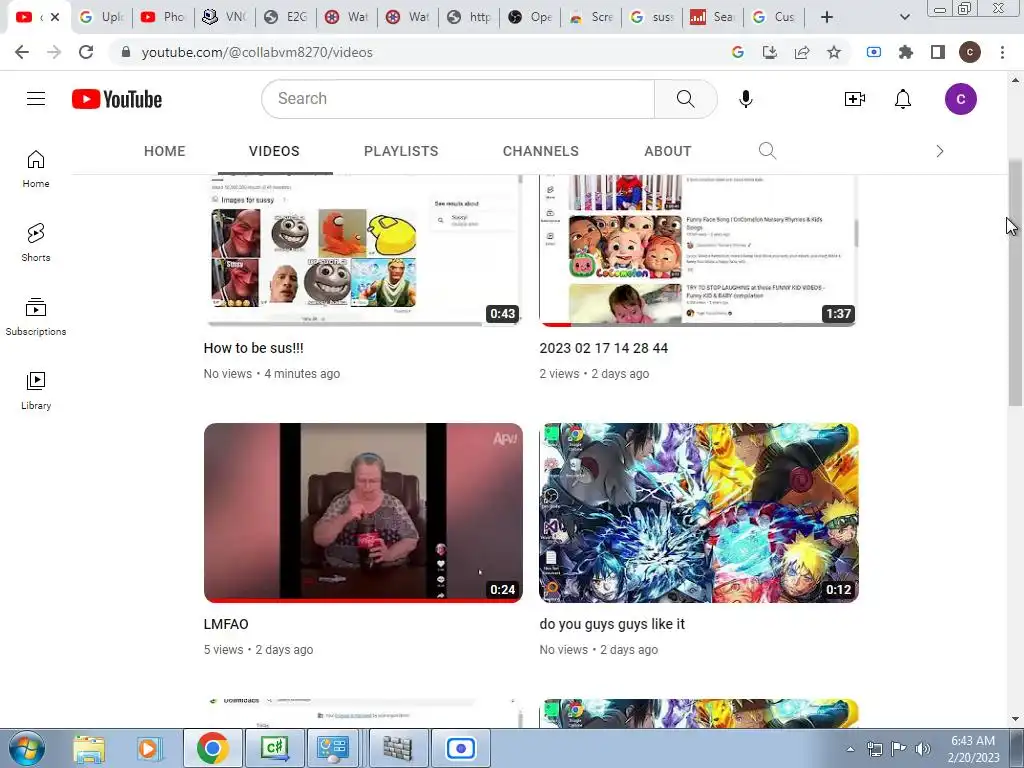
Task: Open the ABOUT tab
Action: pyautogui.click(x=667, y=151)
